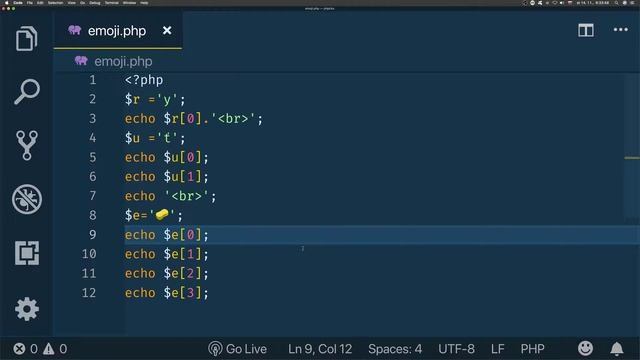Click the volume icon in the menu bar
640x360 pixels.
click(x=562, y=3)
